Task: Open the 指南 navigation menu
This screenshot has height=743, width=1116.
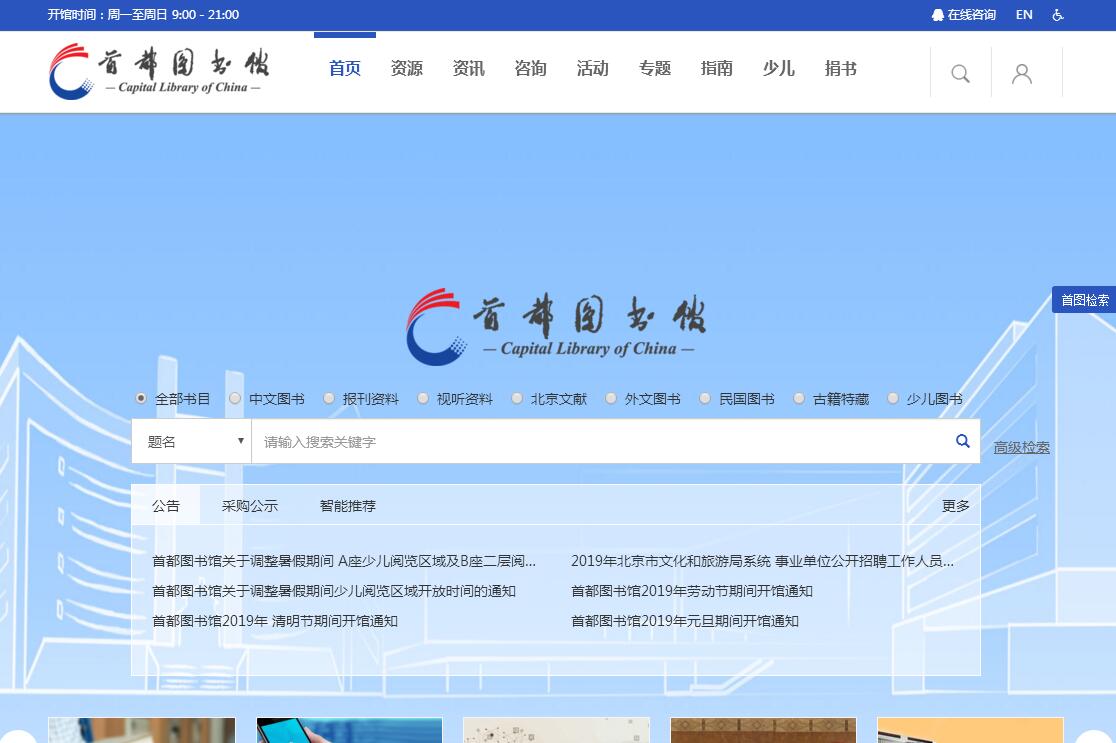Action: click(716, 69)
